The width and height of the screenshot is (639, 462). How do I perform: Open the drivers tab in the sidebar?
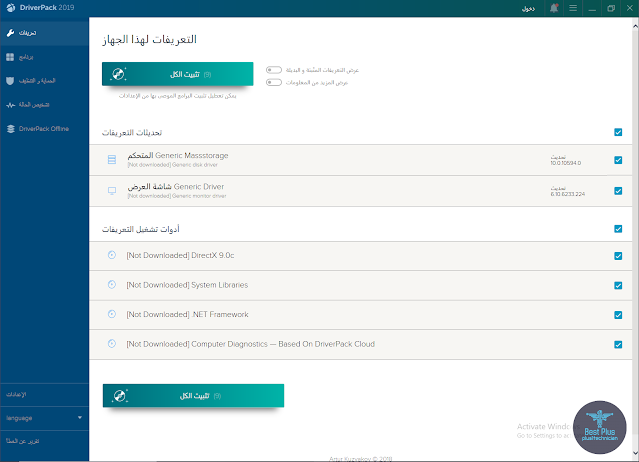[44, 33]
